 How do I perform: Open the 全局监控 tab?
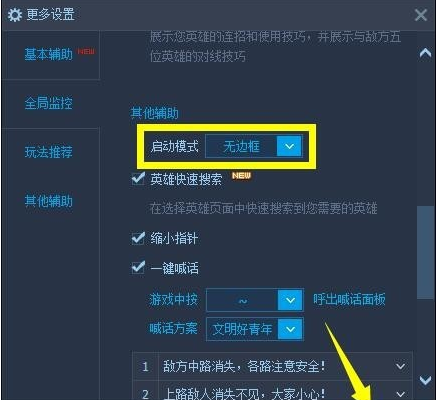(49, 103)
